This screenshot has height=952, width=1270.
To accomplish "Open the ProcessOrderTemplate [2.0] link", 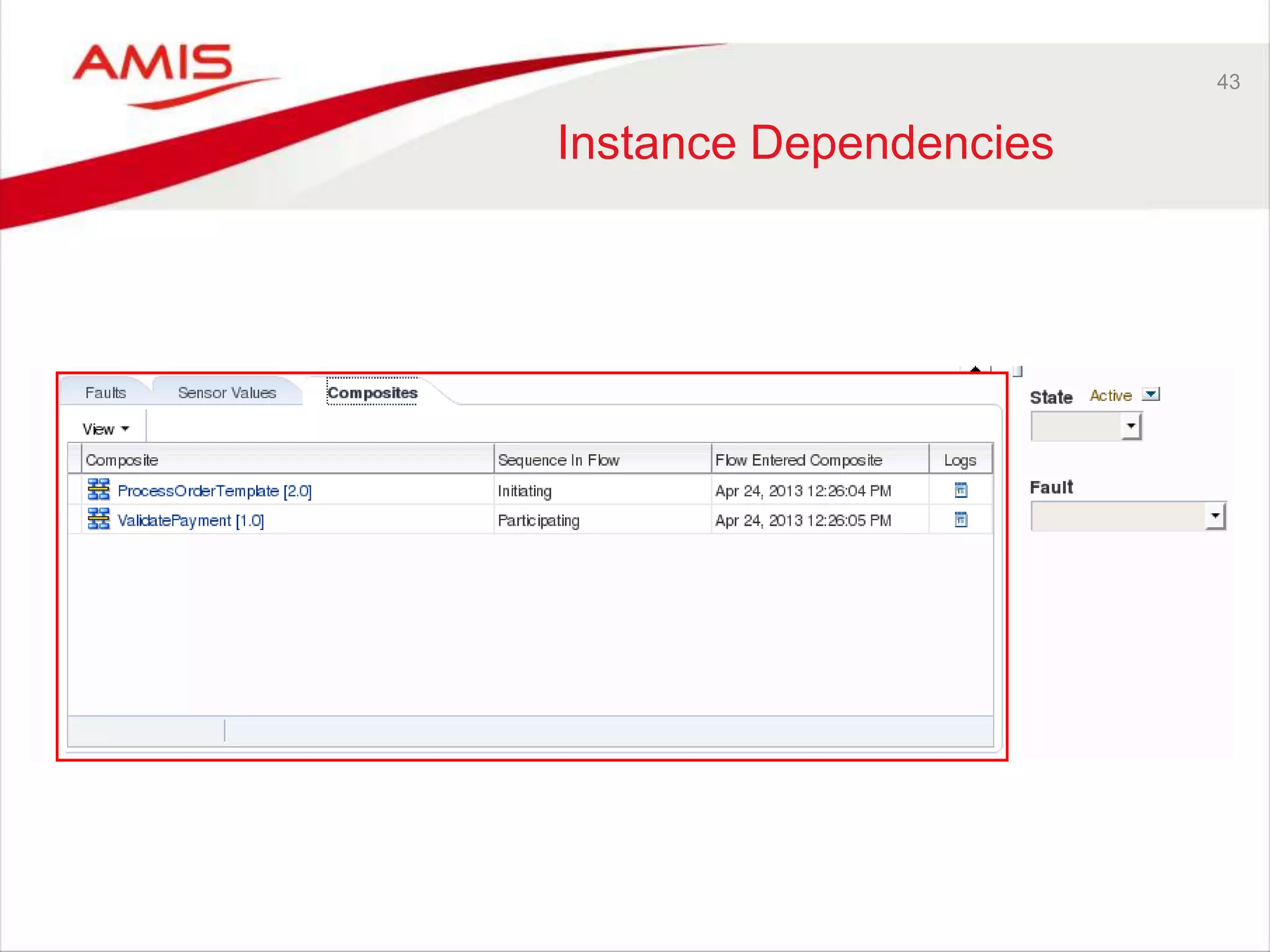I will 215,491.
